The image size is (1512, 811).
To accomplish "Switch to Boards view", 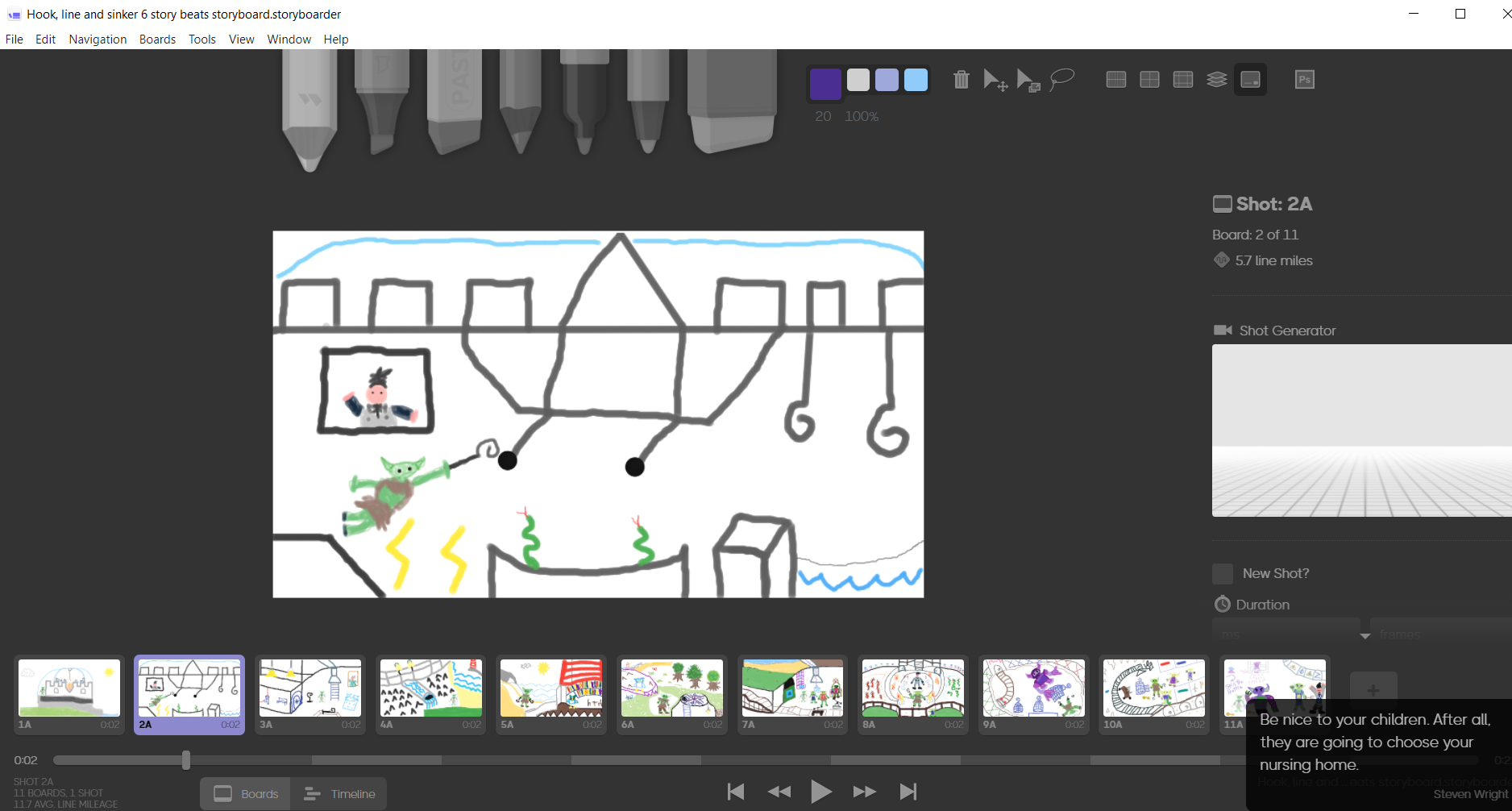I will coord(246,794).
